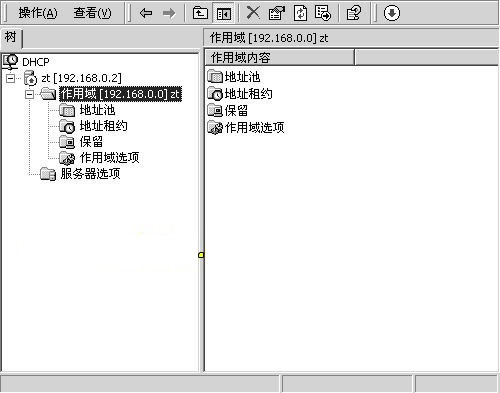This screenshot has height=393, width=500.
Task: Click the Forward arrow toolbar icon
Action: click(169, 13)
